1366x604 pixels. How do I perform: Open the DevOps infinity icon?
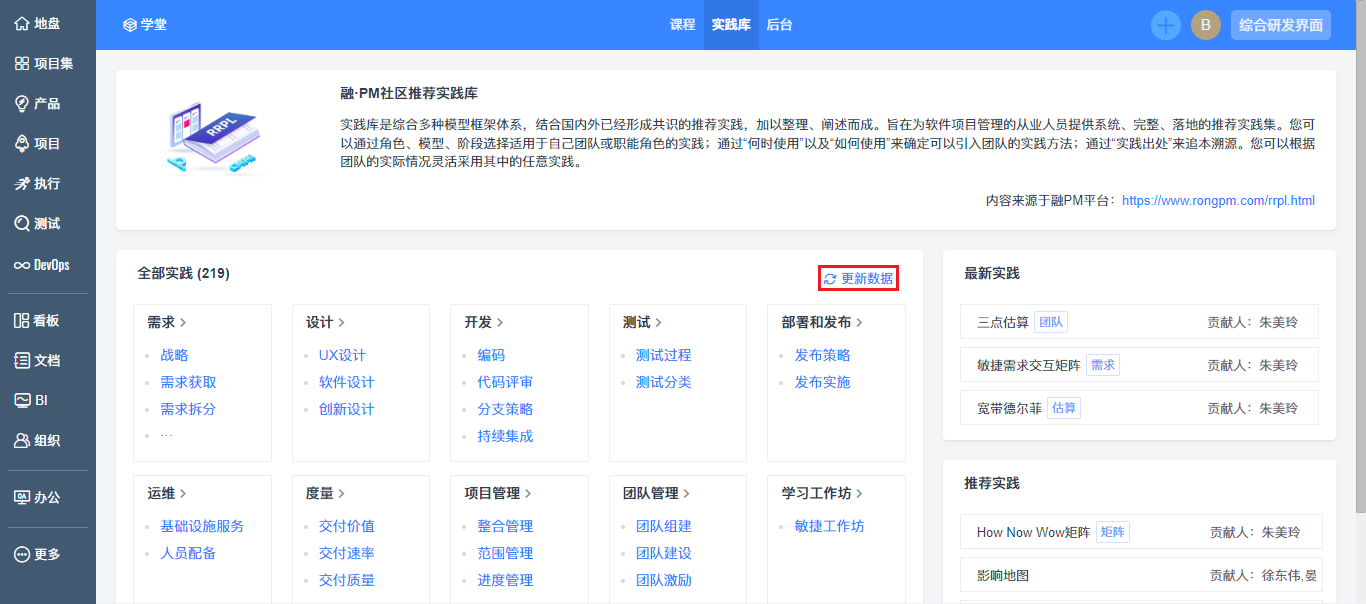coord(22,265)
